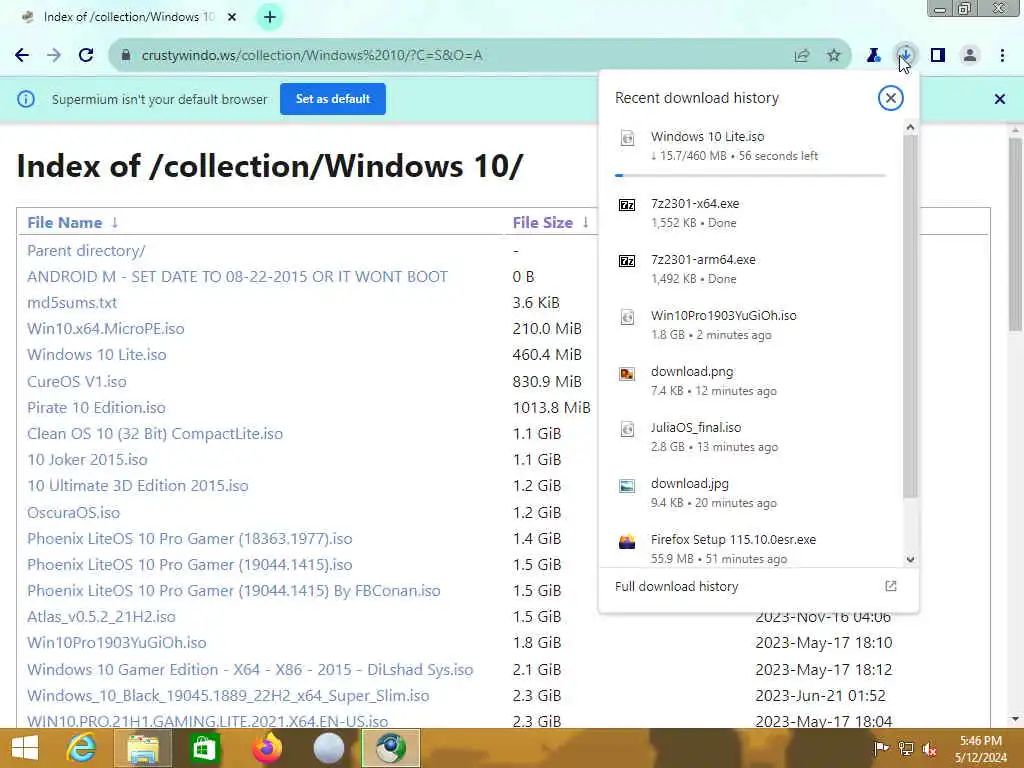Viewport: 1024px width, 768px height.
Task: Open Atlas_v0.5.2_21H2.iso link
Action: pos(101,616)
